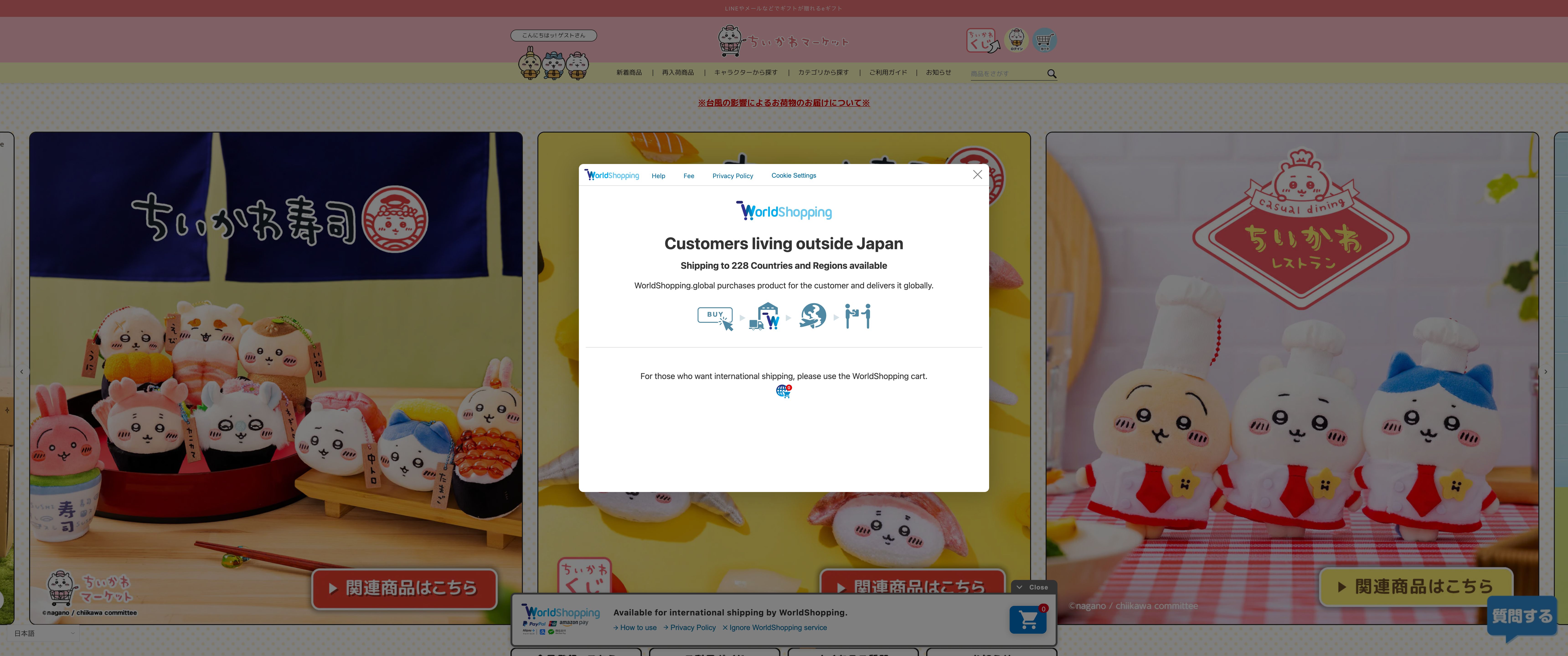The image size is (1568, 656).
Task: Close the WorldShopping popup dialog
Action: tap(977, 175)
